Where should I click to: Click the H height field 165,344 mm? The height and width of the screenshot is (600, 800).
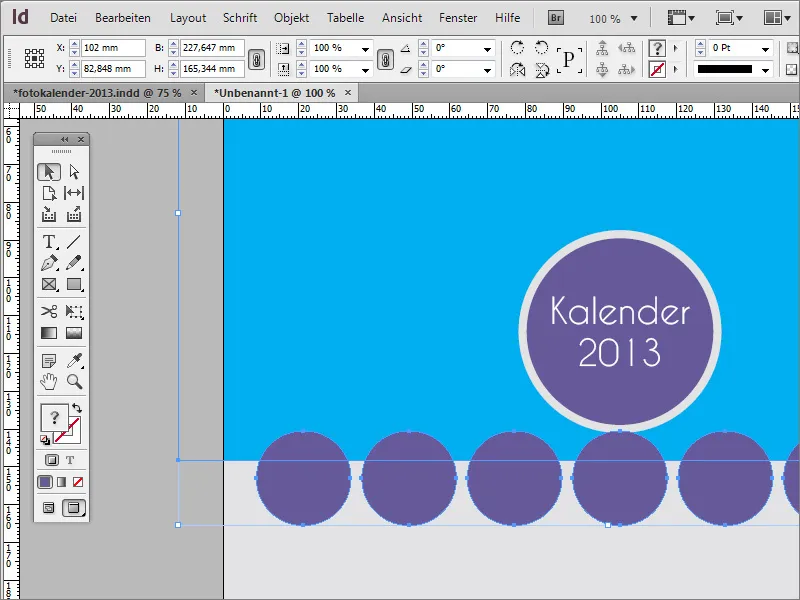pyautogui.click(x=212, y=69)
